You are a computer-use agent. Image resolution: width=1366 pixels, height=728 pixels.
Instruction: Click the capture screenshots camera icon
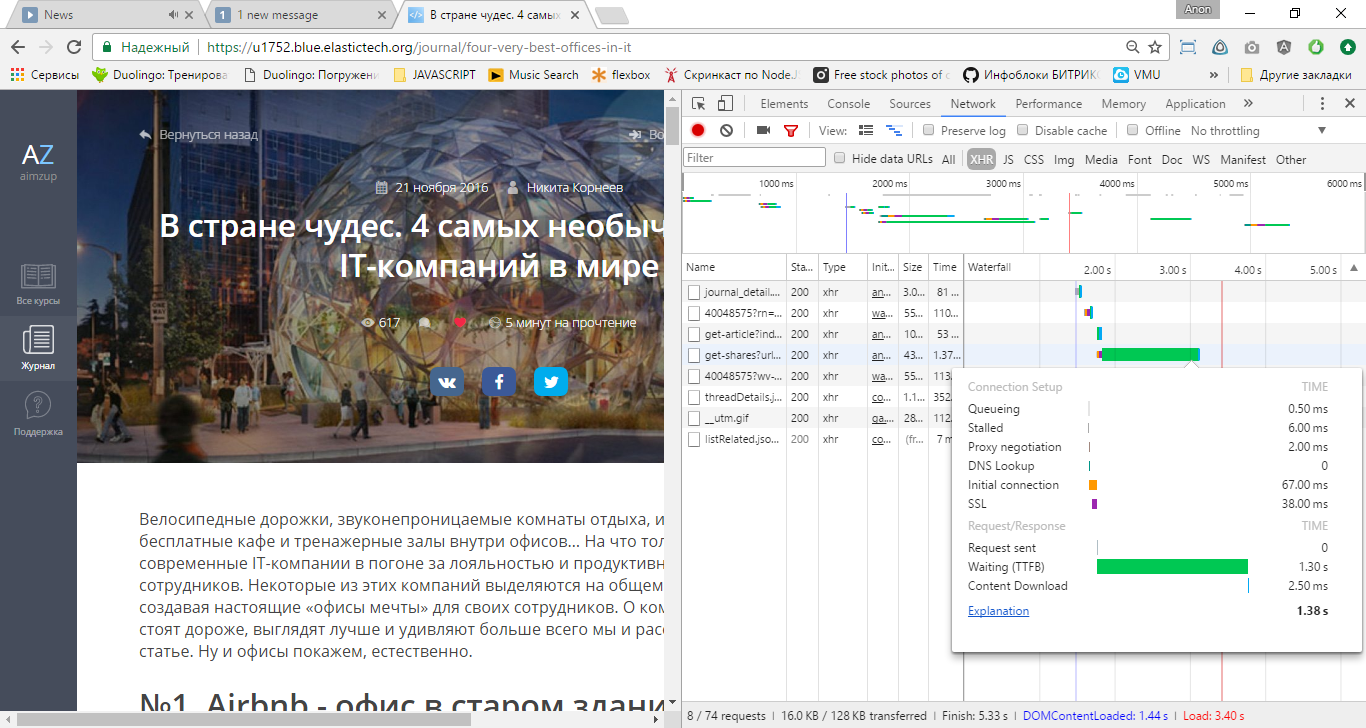[x=763, y=130]
